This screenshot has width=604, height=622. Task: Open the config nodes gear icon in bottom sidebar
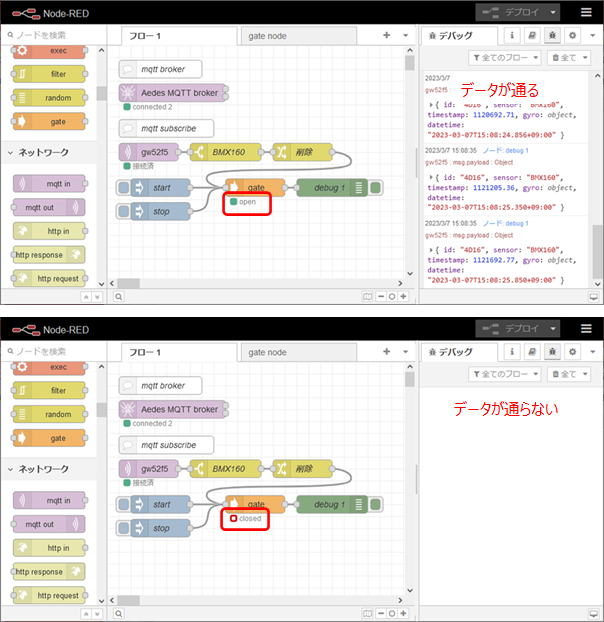[573, 352]
